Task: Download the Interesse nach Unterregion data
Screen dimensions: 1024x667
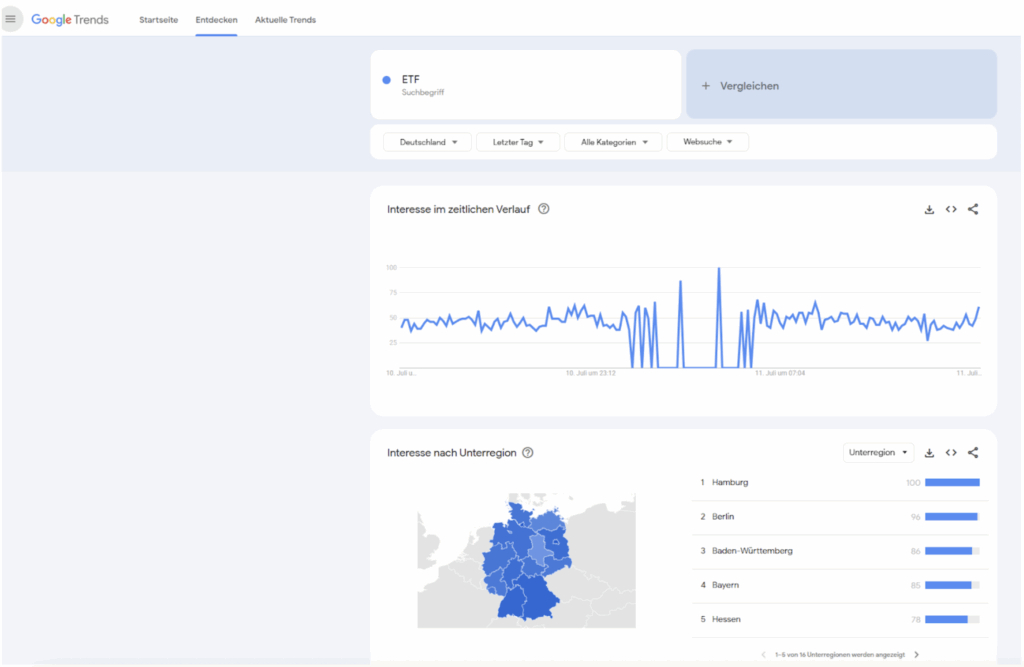Action: [929, 453]
